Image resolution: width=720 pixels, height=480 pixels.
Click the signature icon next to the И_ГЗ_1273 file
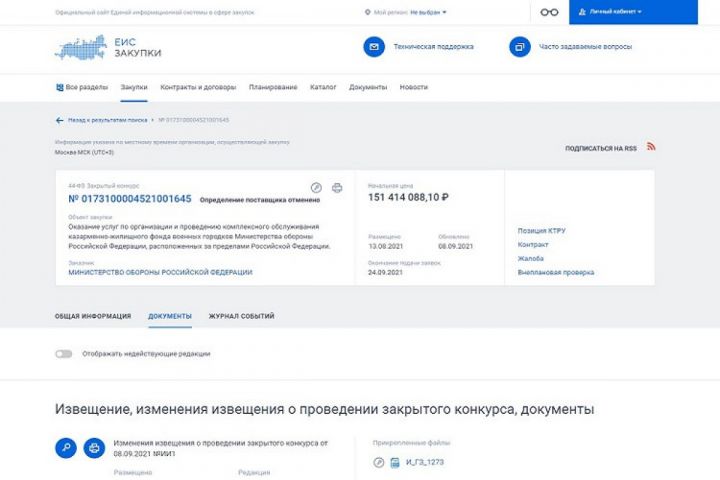pos(379,462)
